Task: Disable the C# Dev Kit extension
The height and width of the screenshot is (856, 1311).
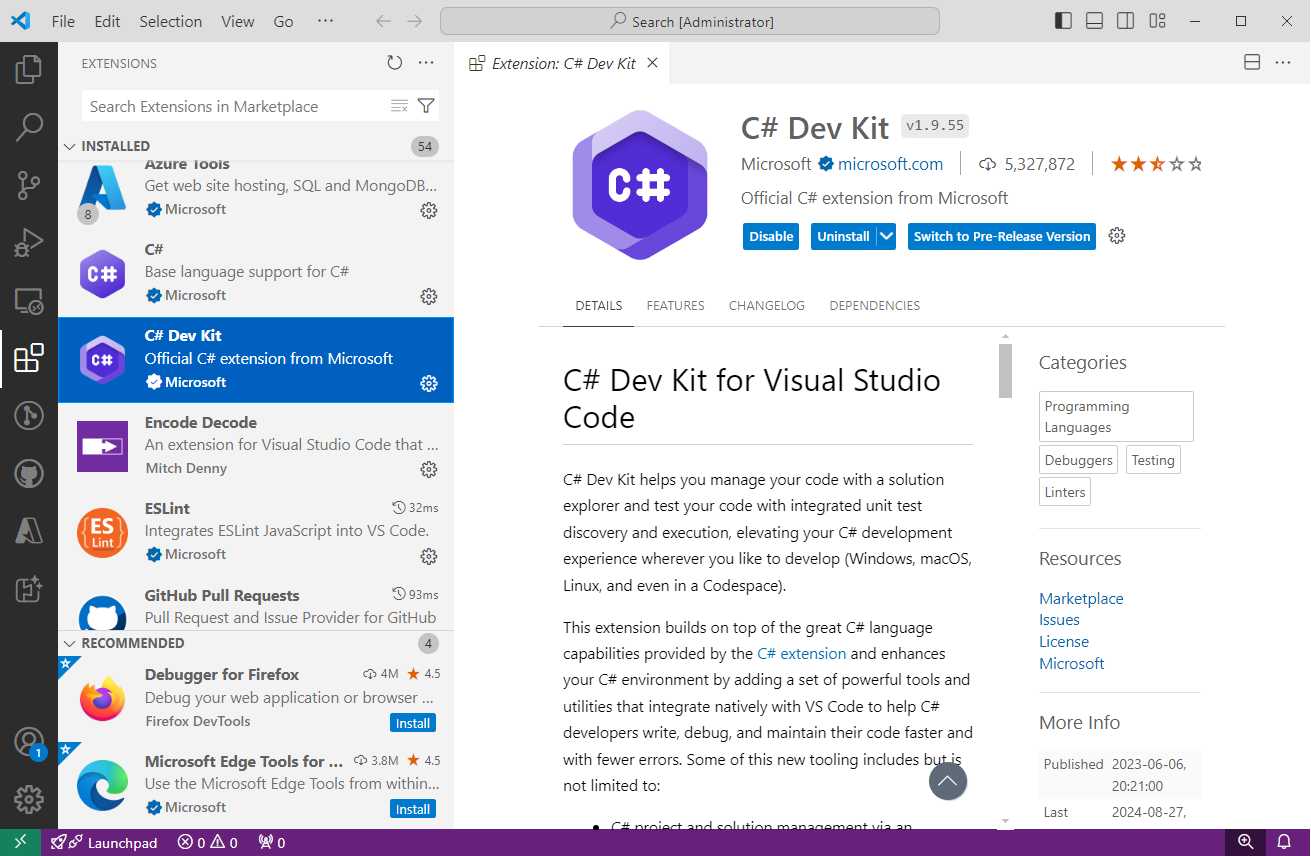Action: (x=771, y=236)
